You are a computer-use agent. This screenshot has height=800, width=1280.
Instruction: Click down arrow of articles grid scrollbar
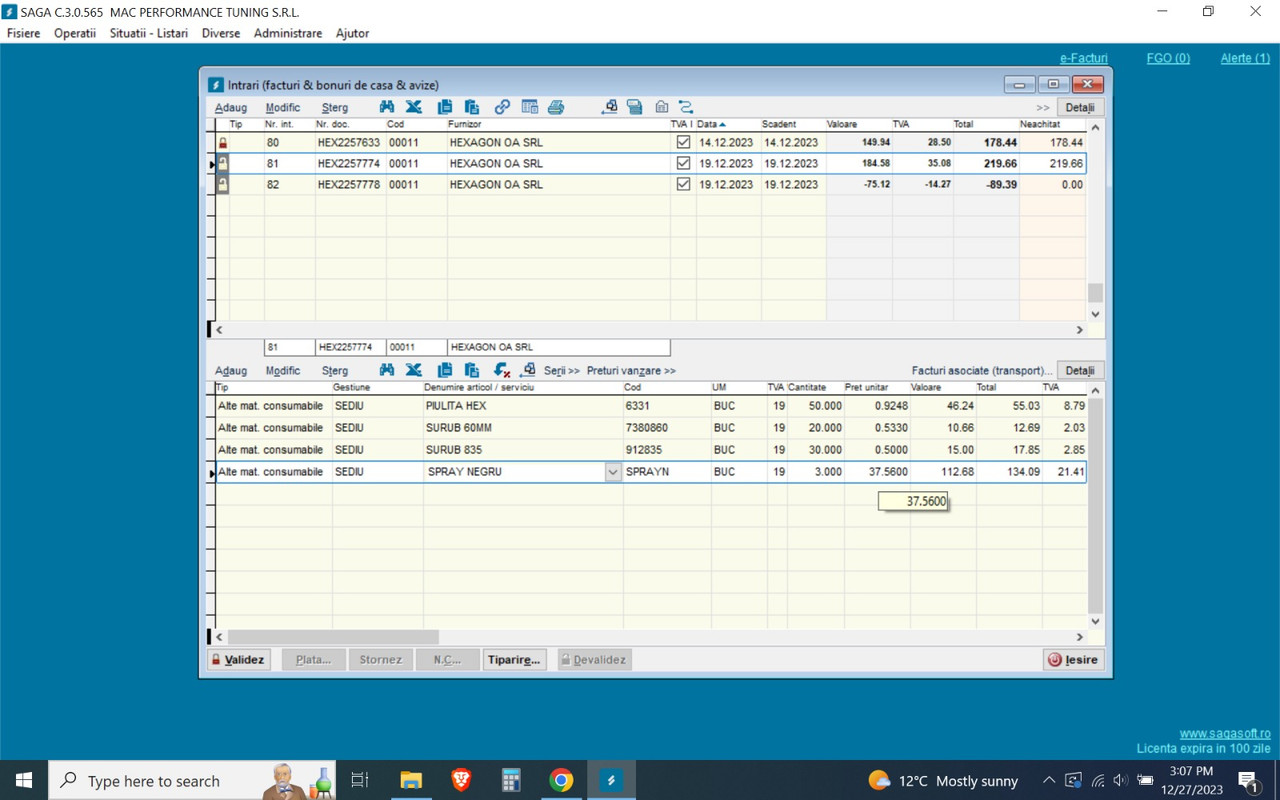pyautogui.click(x=1095, y=622)
